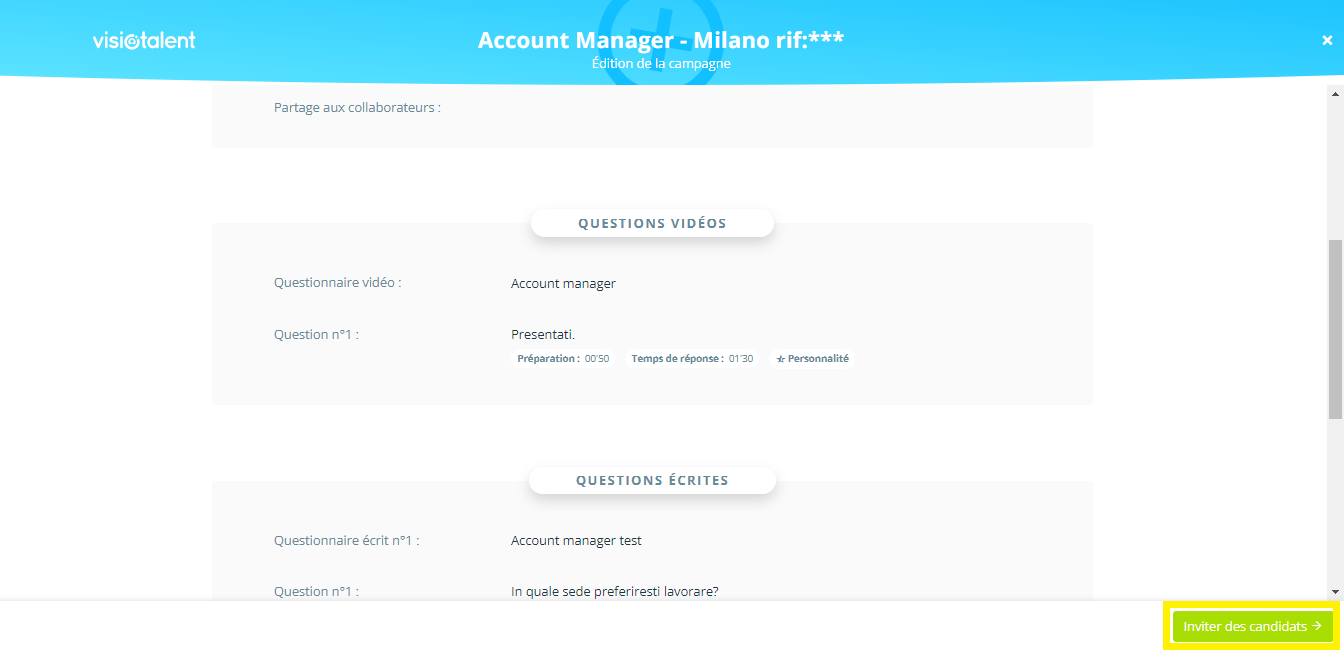Viewport: 1344px width, 650px height.
Task: Select the video questionnaire name Account manager
Action: coord(563,283)
